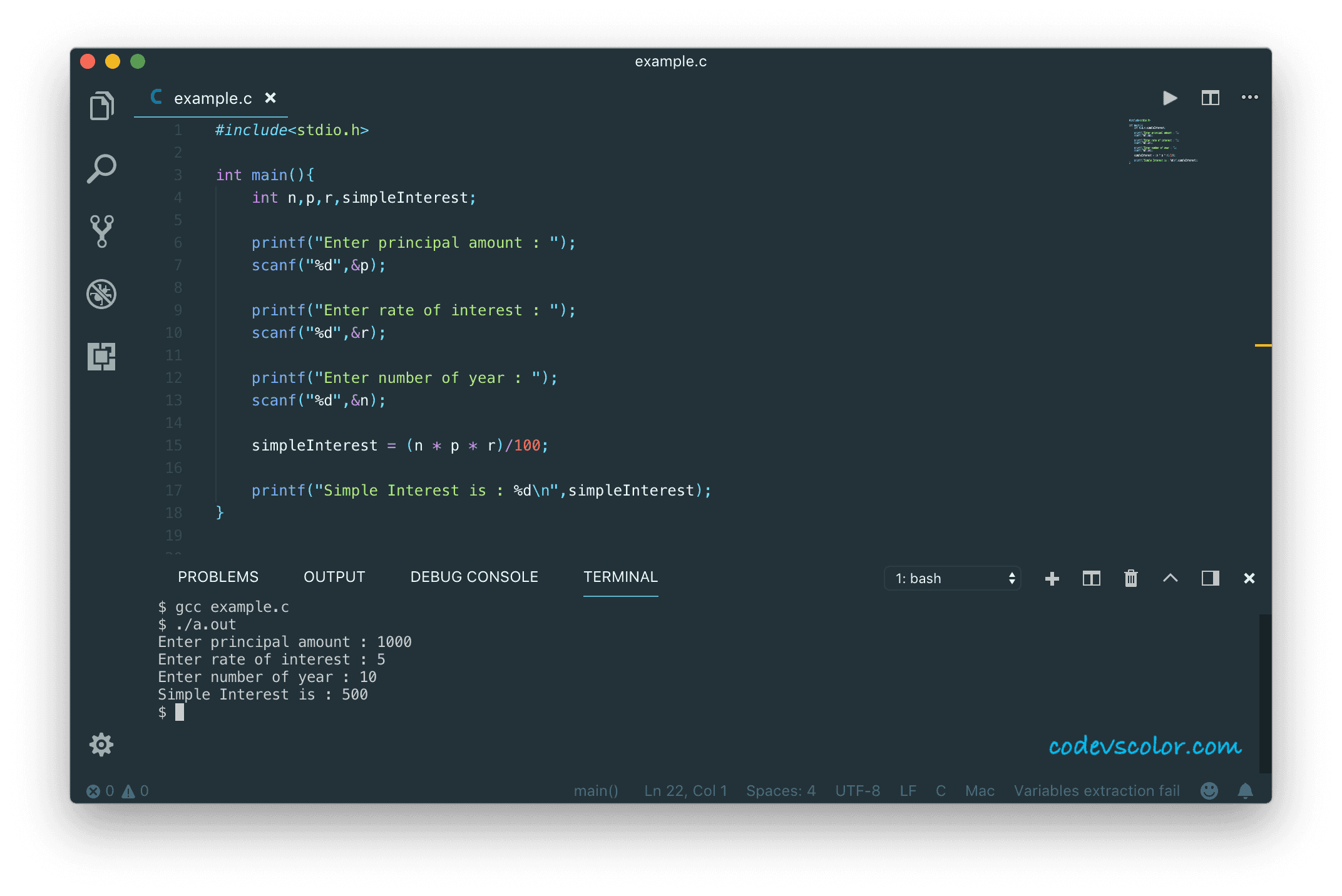Open go-to-line via Ln 22, Col 1

click(685, 790)
